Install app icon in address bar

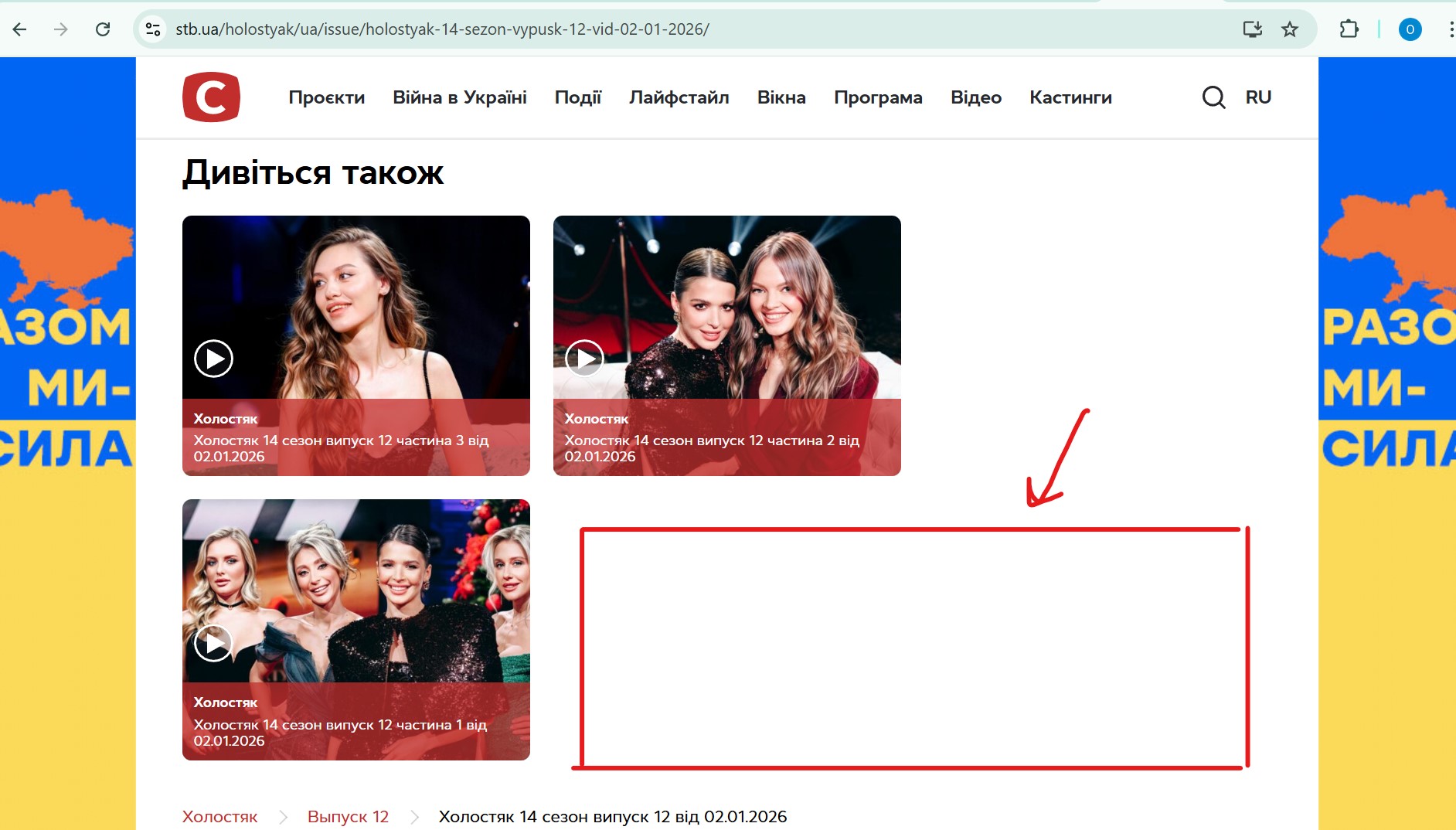click(1252, 29)
